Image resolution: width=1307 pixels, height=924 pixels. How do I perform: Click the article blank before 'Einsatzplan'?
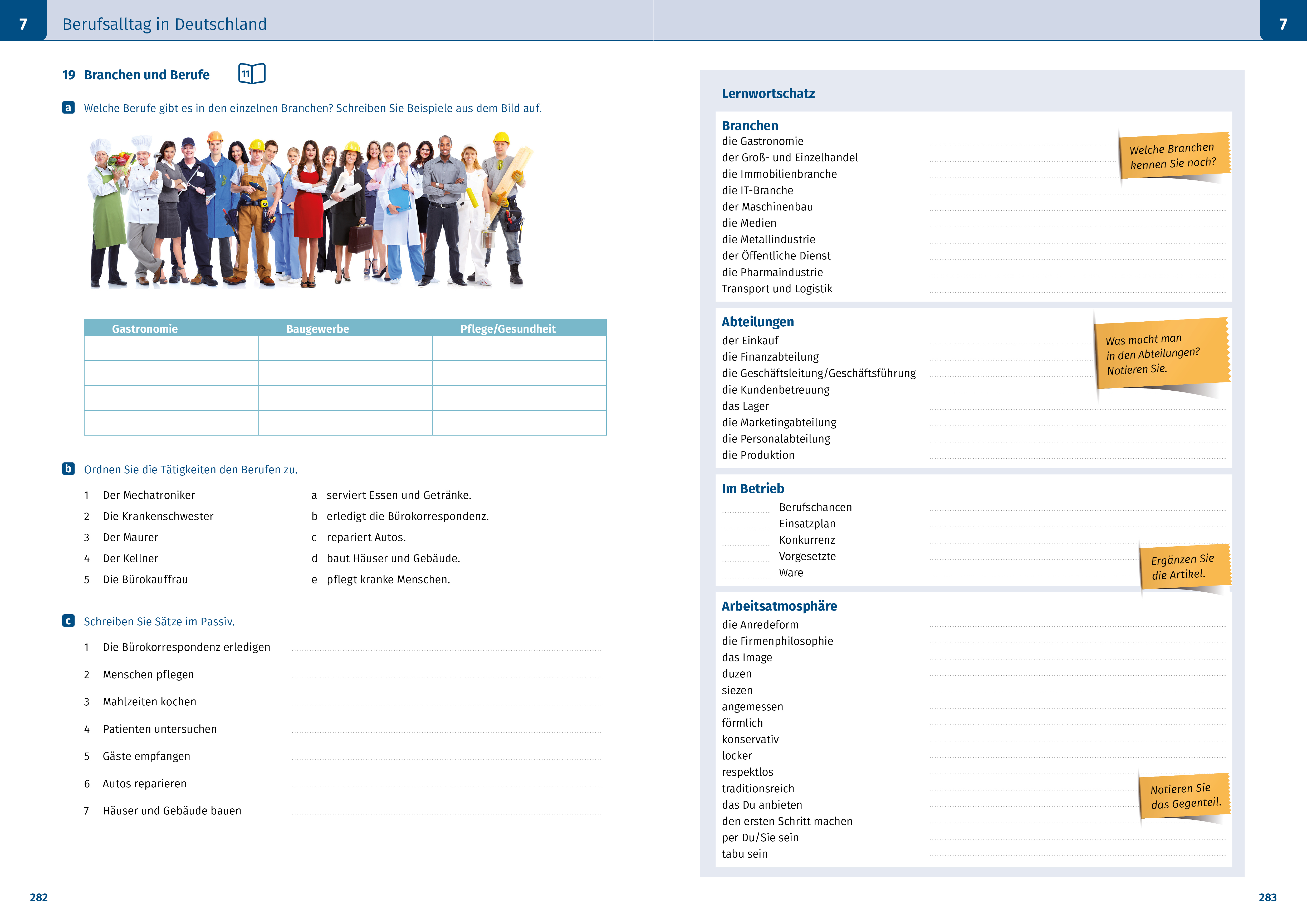tap(746, 525)
